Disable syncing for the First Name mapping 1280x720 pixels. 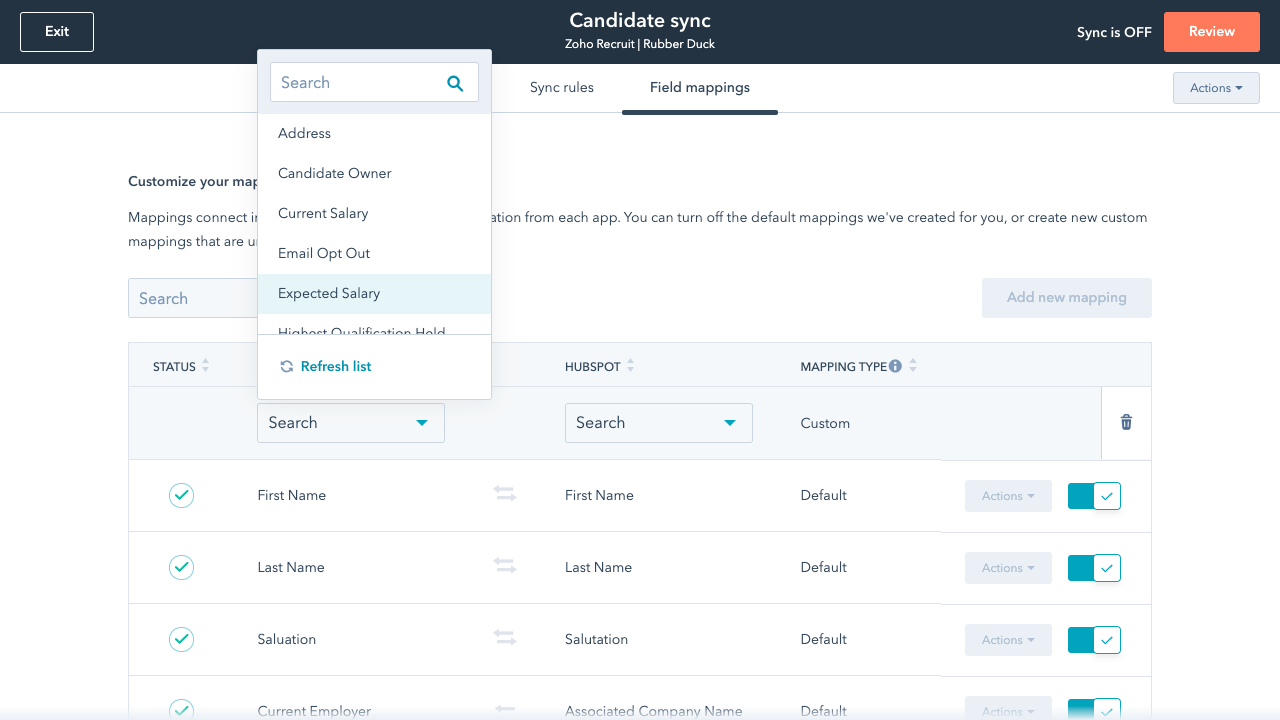pos(1094,495)
